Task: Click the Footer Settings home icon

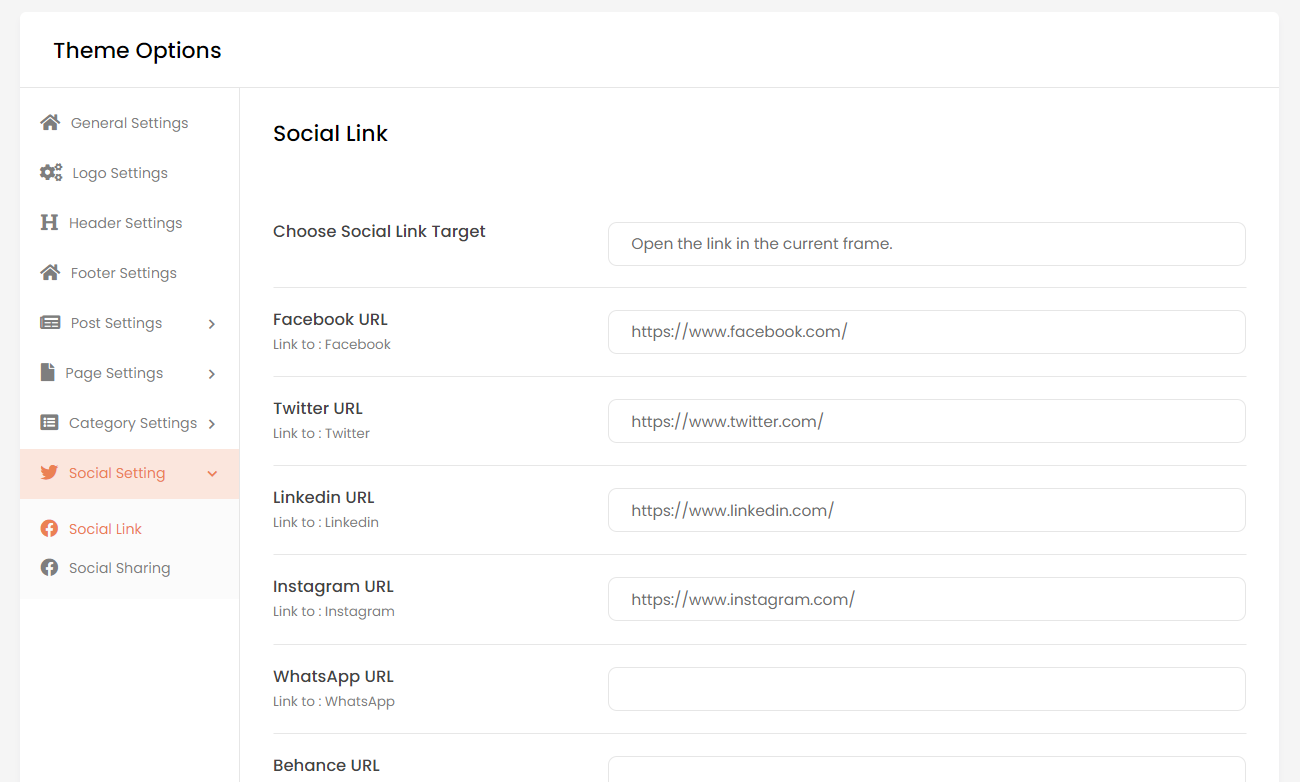Action: pyautogui.click(x=50, y=273)
